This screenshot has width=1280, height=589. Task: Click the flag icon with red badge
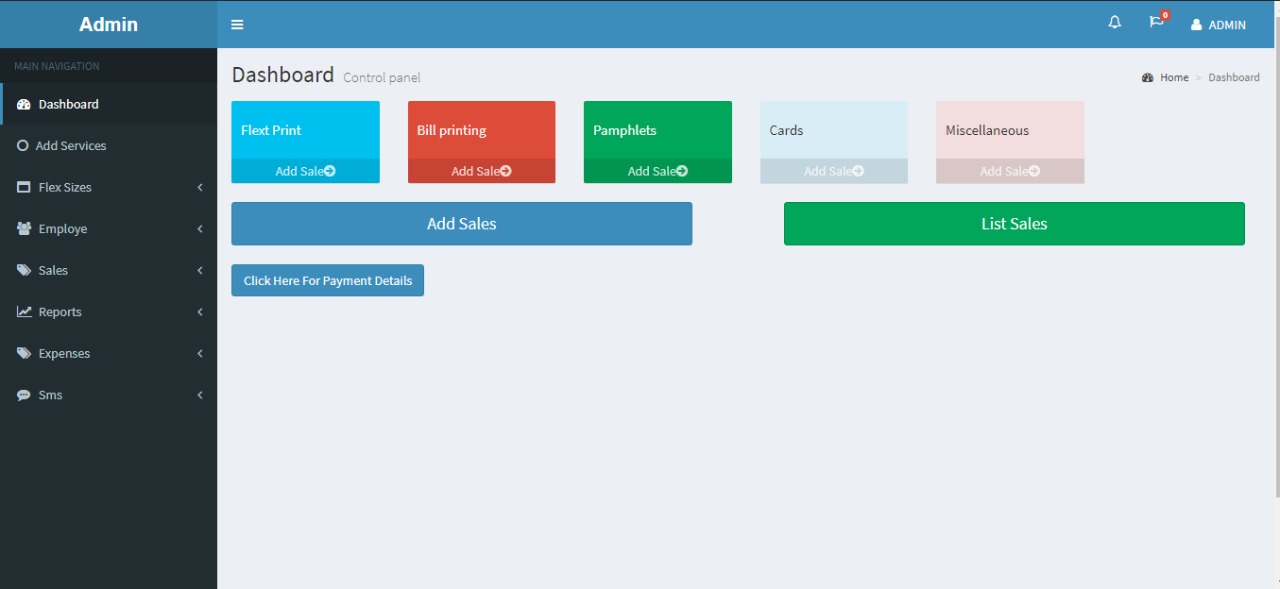click(1157, 23)
